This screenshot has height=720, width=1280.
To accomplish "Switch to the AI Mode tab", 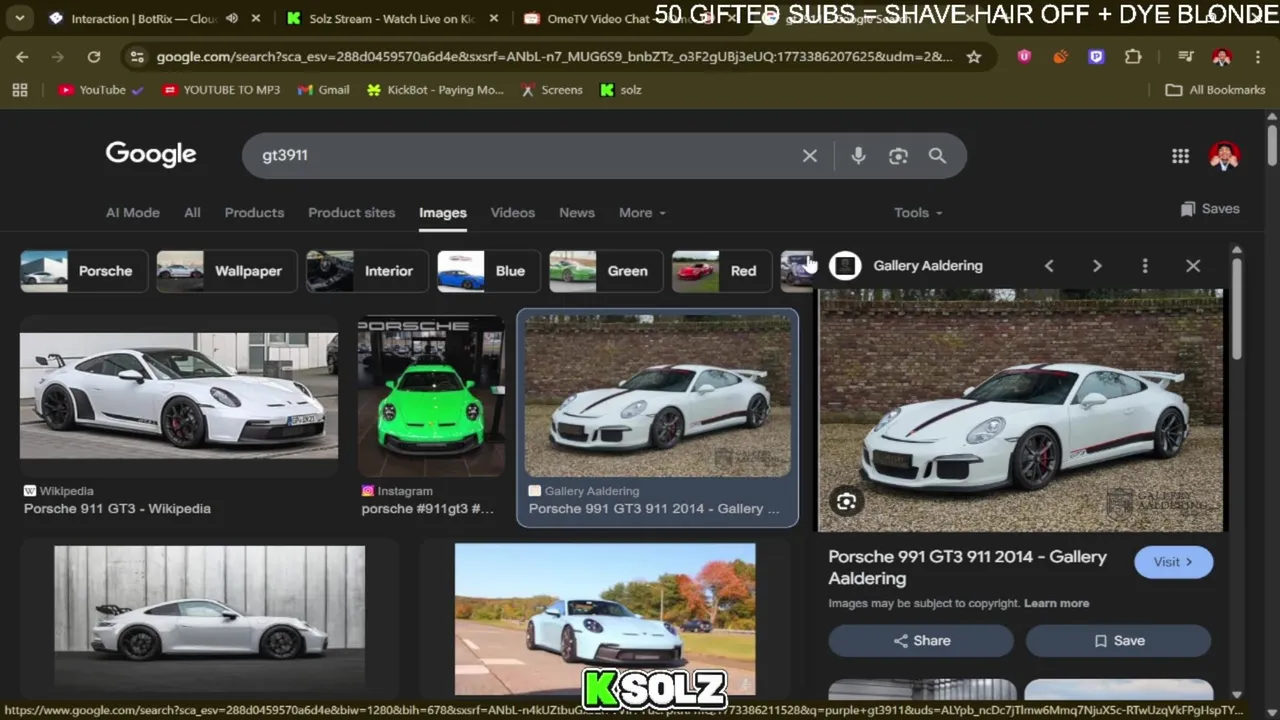I will [x=133, y=213].
